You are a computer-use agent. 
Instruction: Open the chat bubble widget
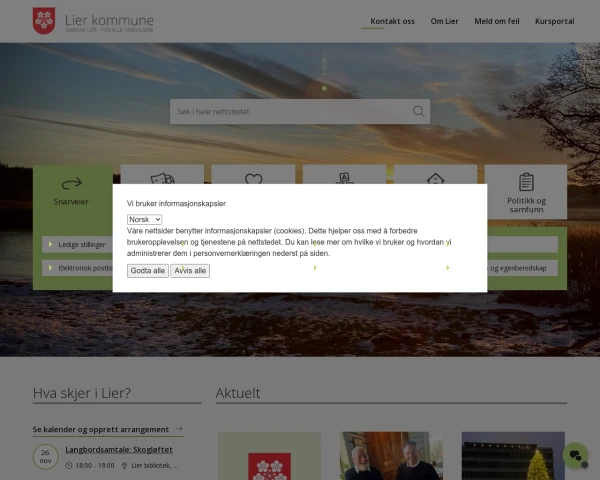point(575,455)
